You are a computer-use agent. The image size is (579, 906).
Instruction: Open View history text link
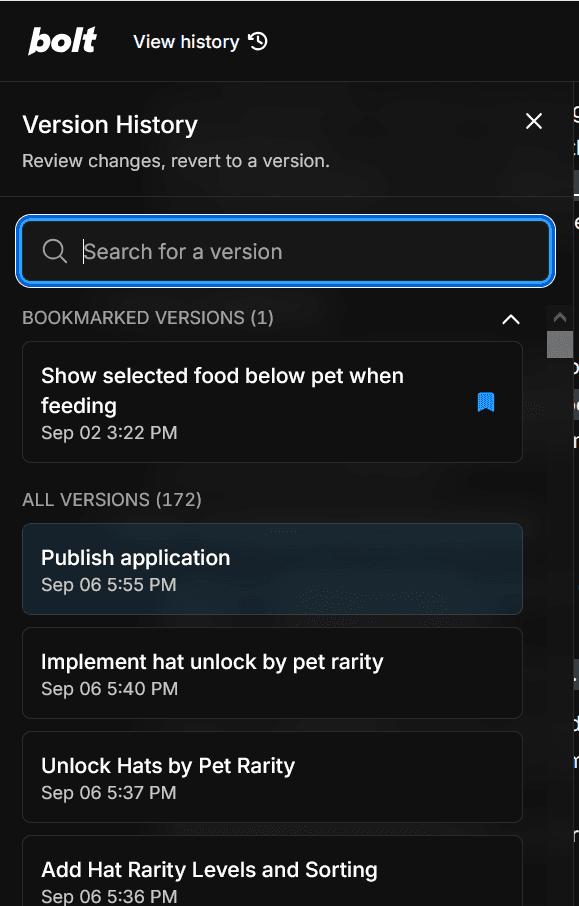[x=186, y=42]
